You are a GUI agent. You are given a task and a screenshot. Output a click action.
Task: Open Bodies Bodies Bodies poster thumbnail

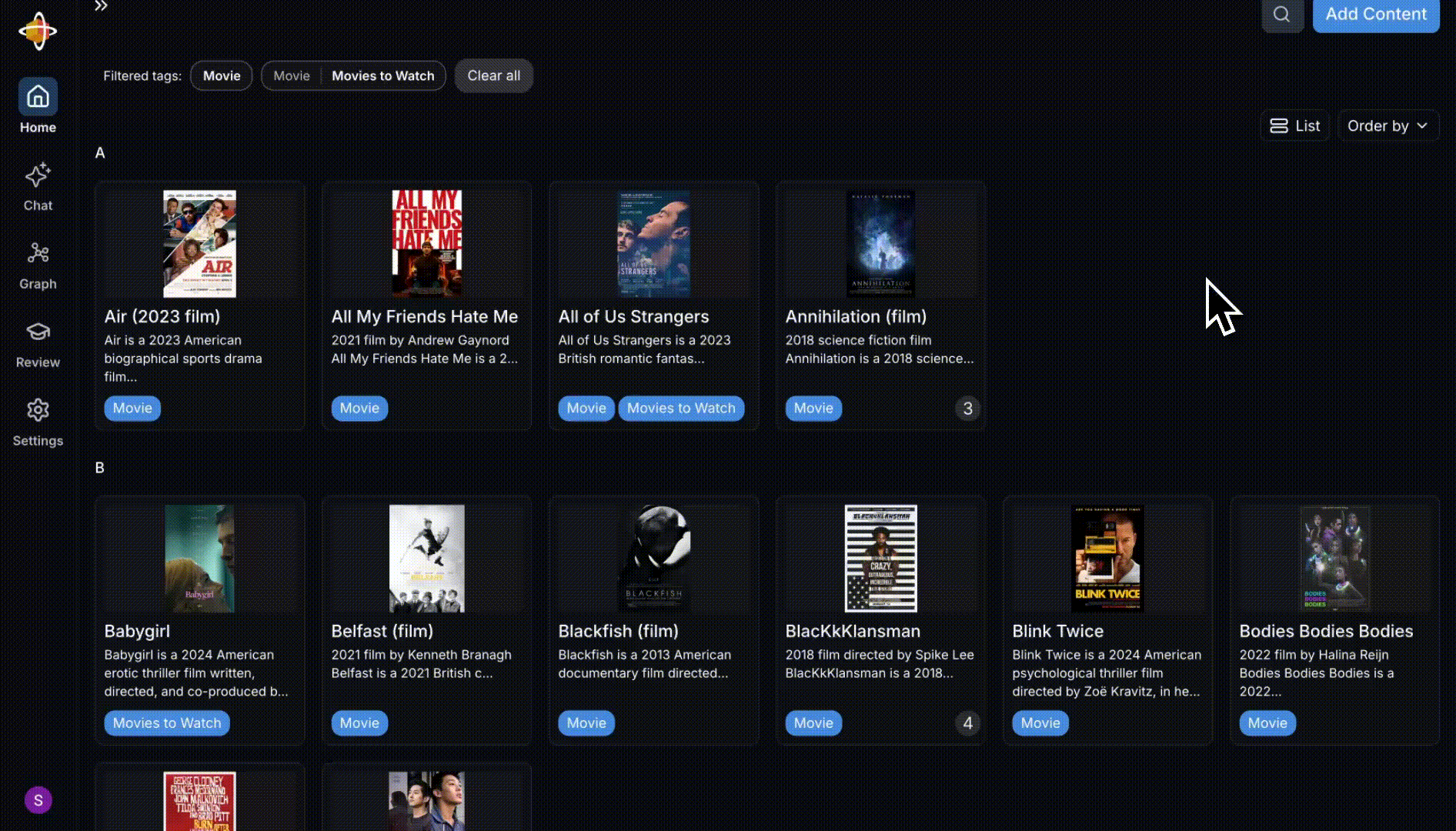[x=1335, y=559]
